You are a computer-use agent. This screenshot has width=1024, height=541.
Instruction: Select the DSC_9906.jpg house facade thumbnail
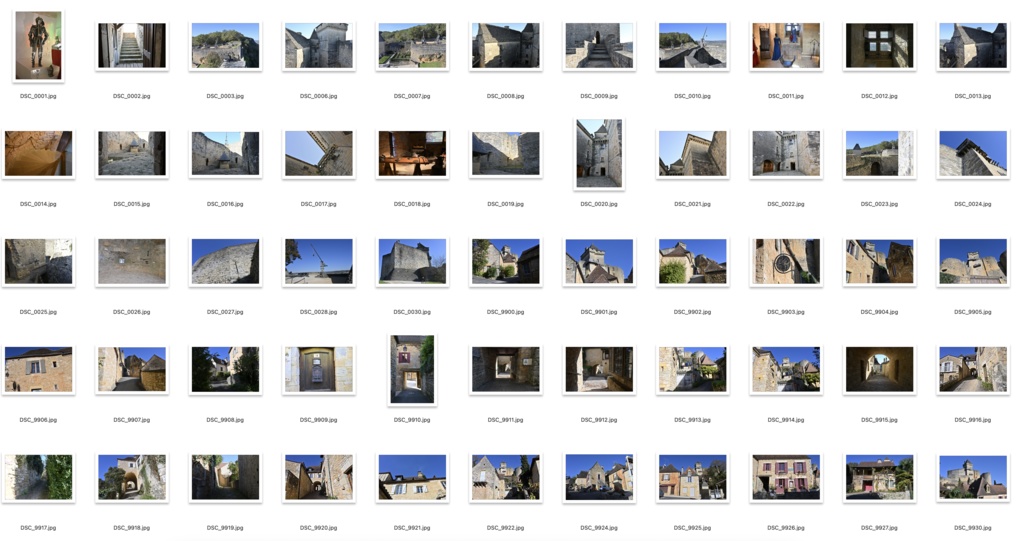tap(39, 369)
